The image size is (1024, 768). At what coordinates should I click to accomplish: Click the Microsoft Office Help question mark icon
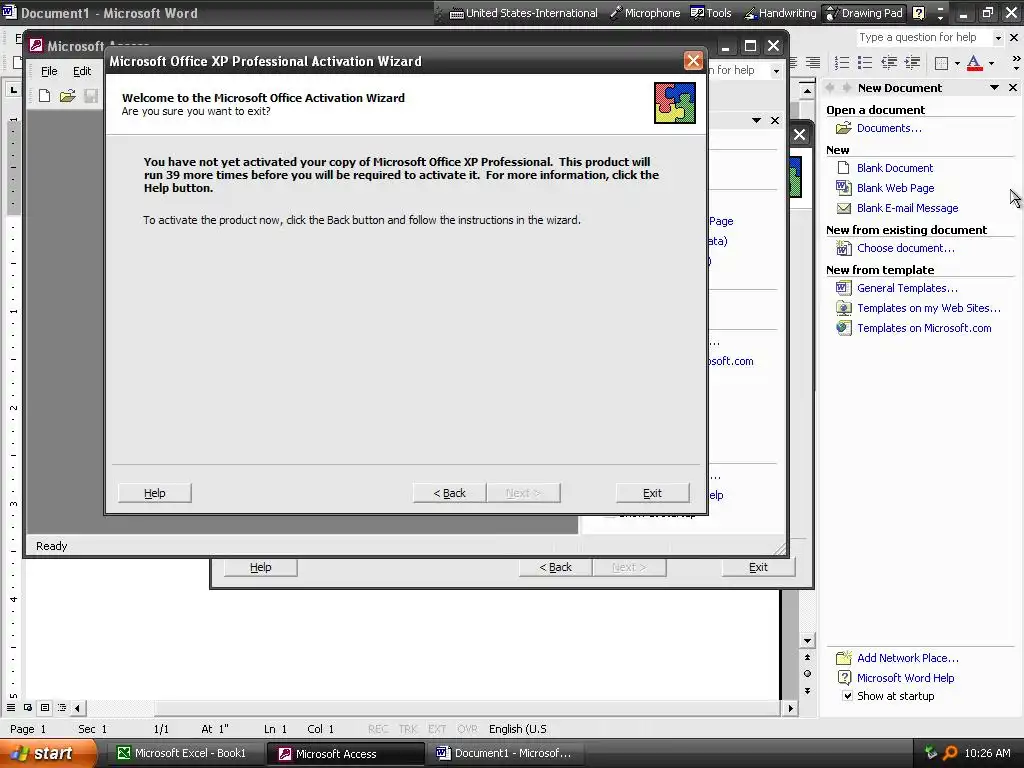coord(918,13)
